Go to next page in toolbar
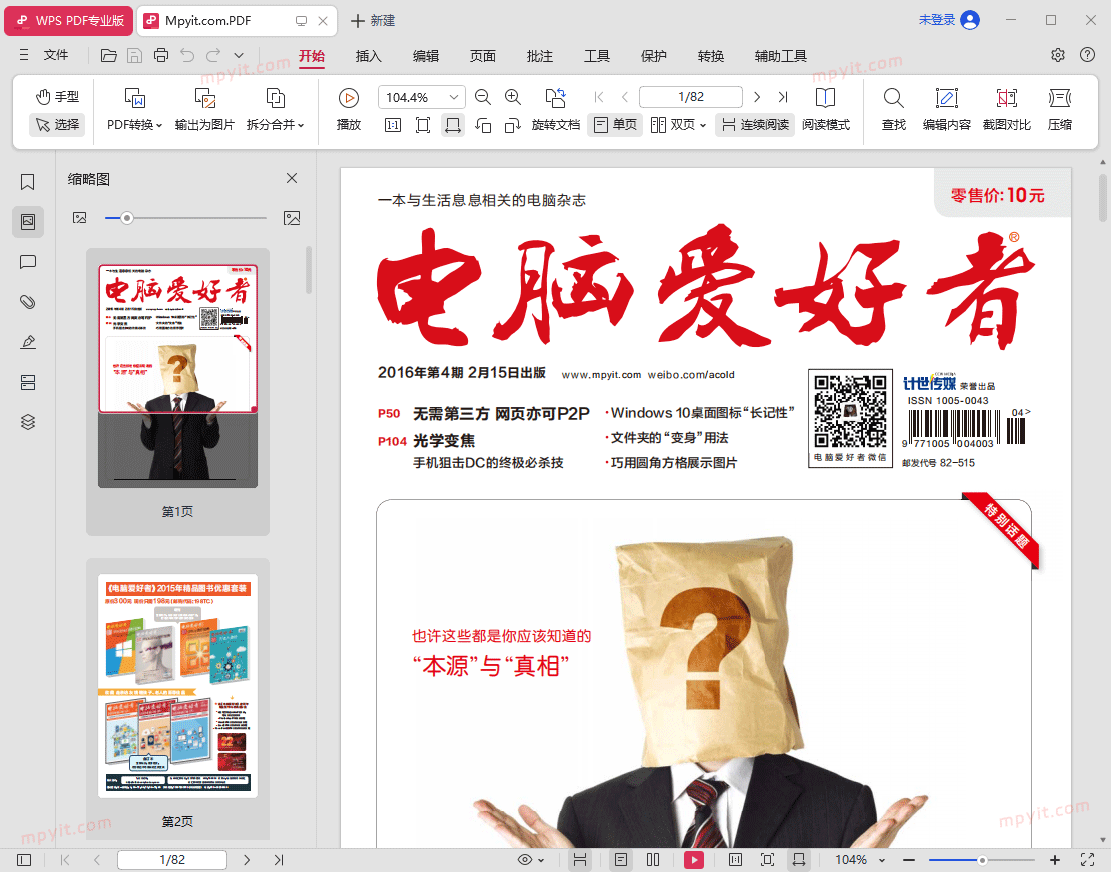 click(757, 97)
